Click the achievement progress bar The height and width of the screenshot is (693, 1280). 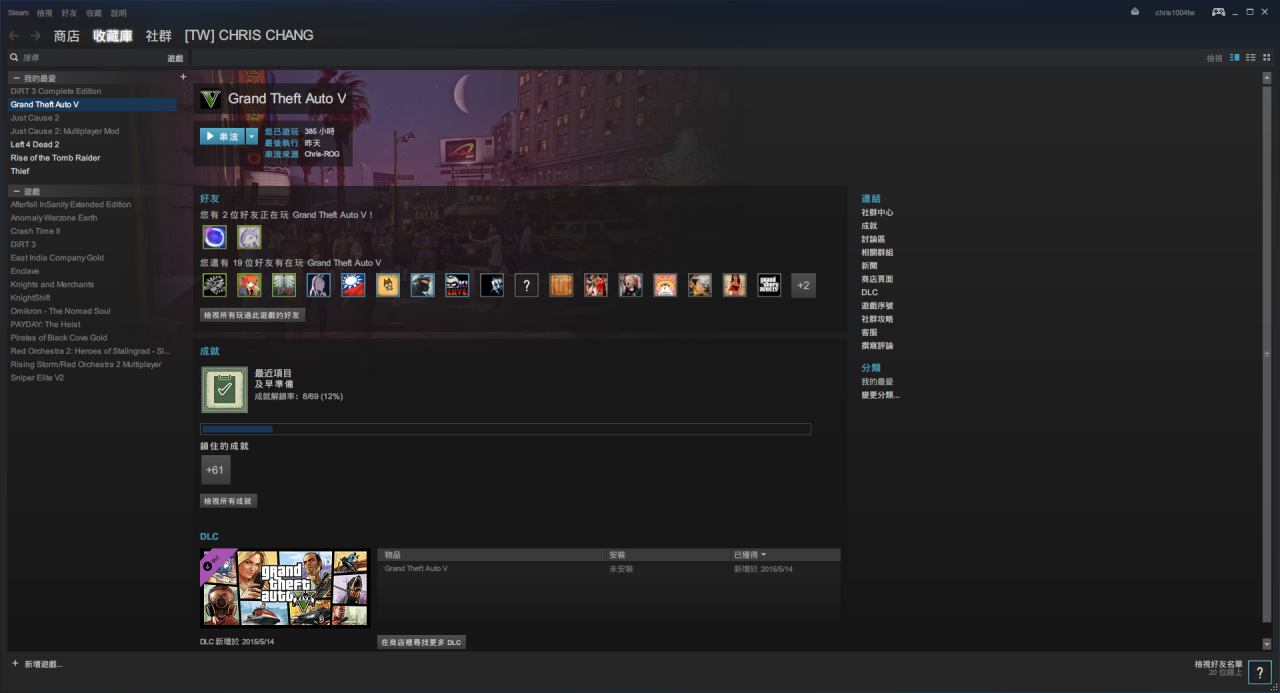click(x=506, y=429)
